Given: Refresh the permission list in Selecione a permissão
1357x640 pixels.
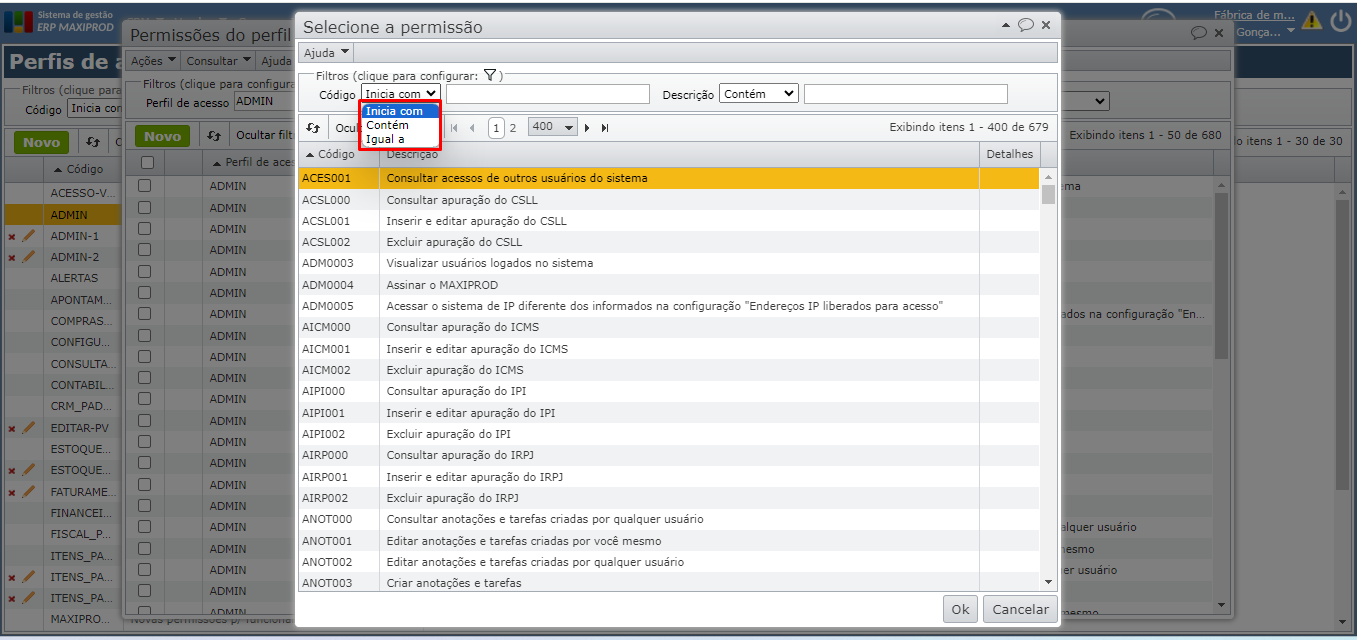Looking at the screenshot, I should coord(313,128).
